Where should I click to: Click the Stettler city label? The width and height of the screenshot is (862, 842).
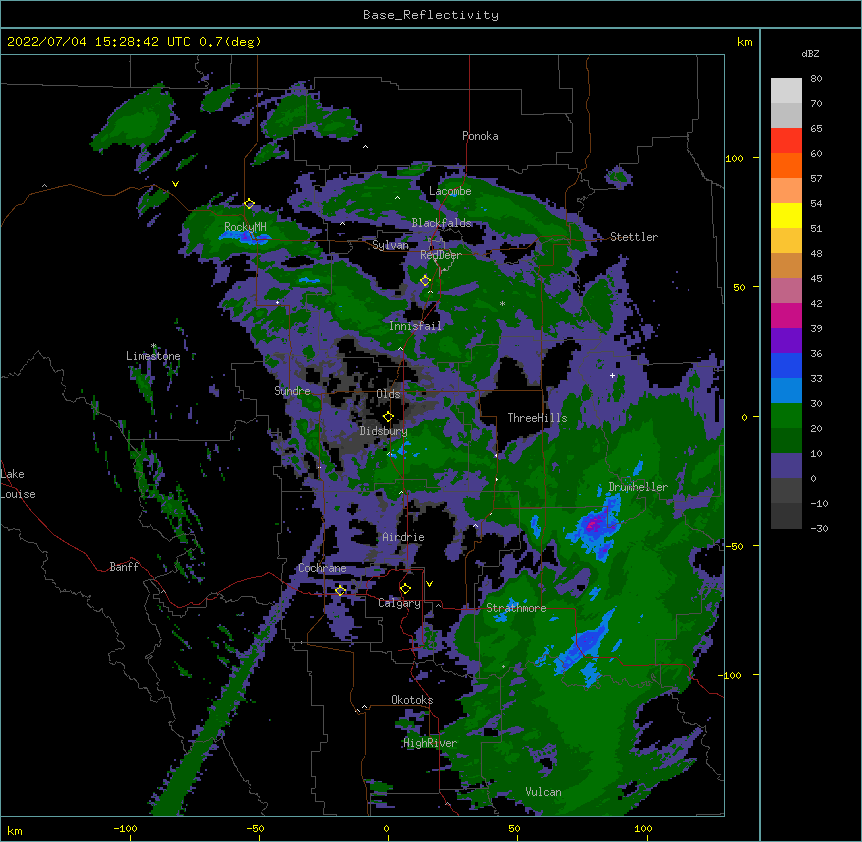(634, 237)
